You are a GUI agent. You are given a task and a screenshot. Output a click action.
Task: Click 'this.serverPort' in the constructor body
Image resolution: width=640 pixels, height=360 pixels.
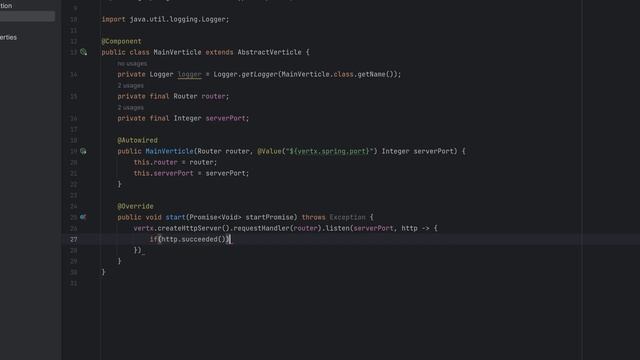click(x=164, y=173)
